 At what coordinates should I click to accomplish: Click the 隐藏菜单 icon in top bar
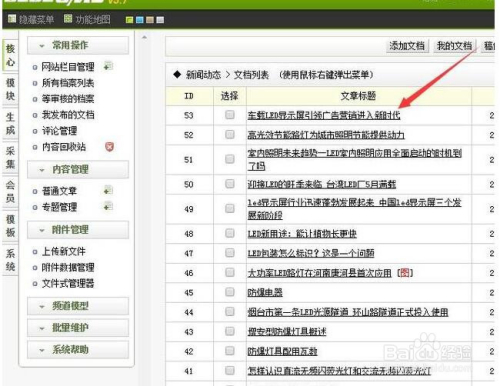[12, 19]
